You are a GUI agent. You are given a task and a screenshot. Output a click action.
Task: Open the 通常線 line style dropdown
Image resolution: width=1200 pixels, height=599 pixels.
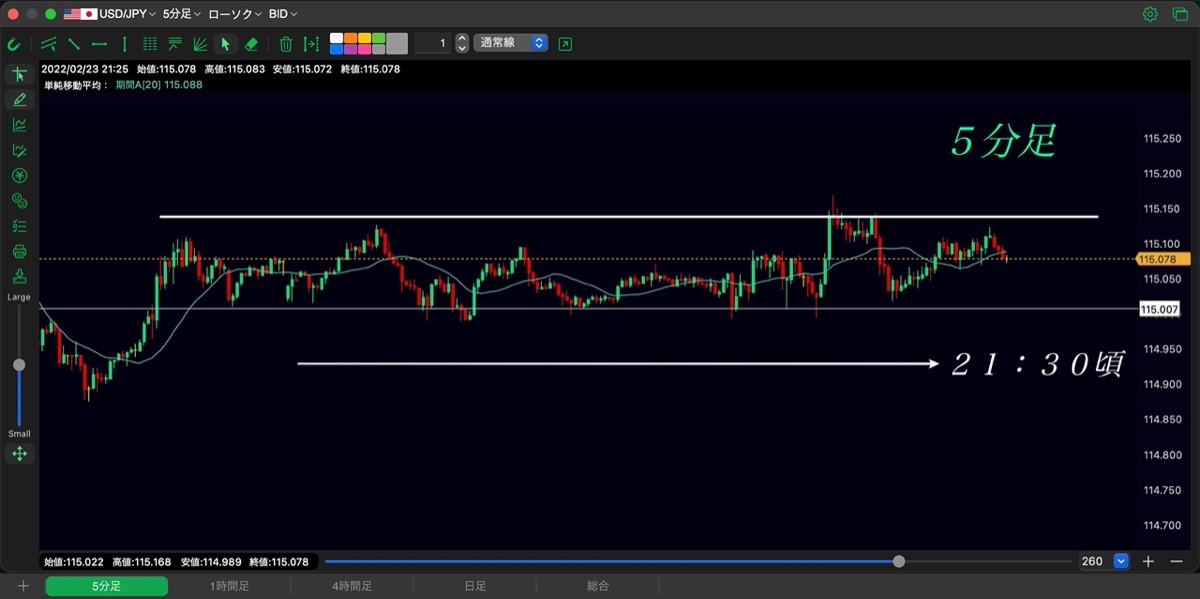tap(511, 43)
